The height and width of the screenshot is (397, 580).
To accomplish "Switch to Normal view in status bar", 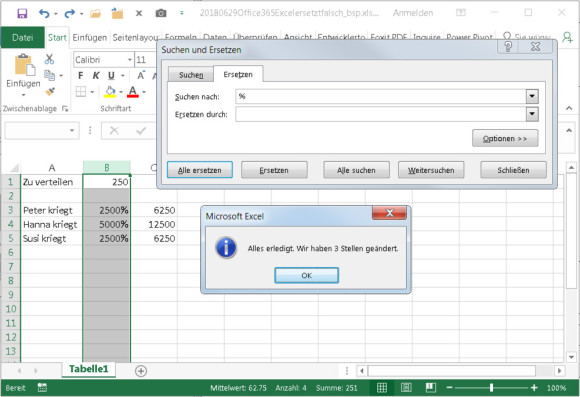I will 382,388.
